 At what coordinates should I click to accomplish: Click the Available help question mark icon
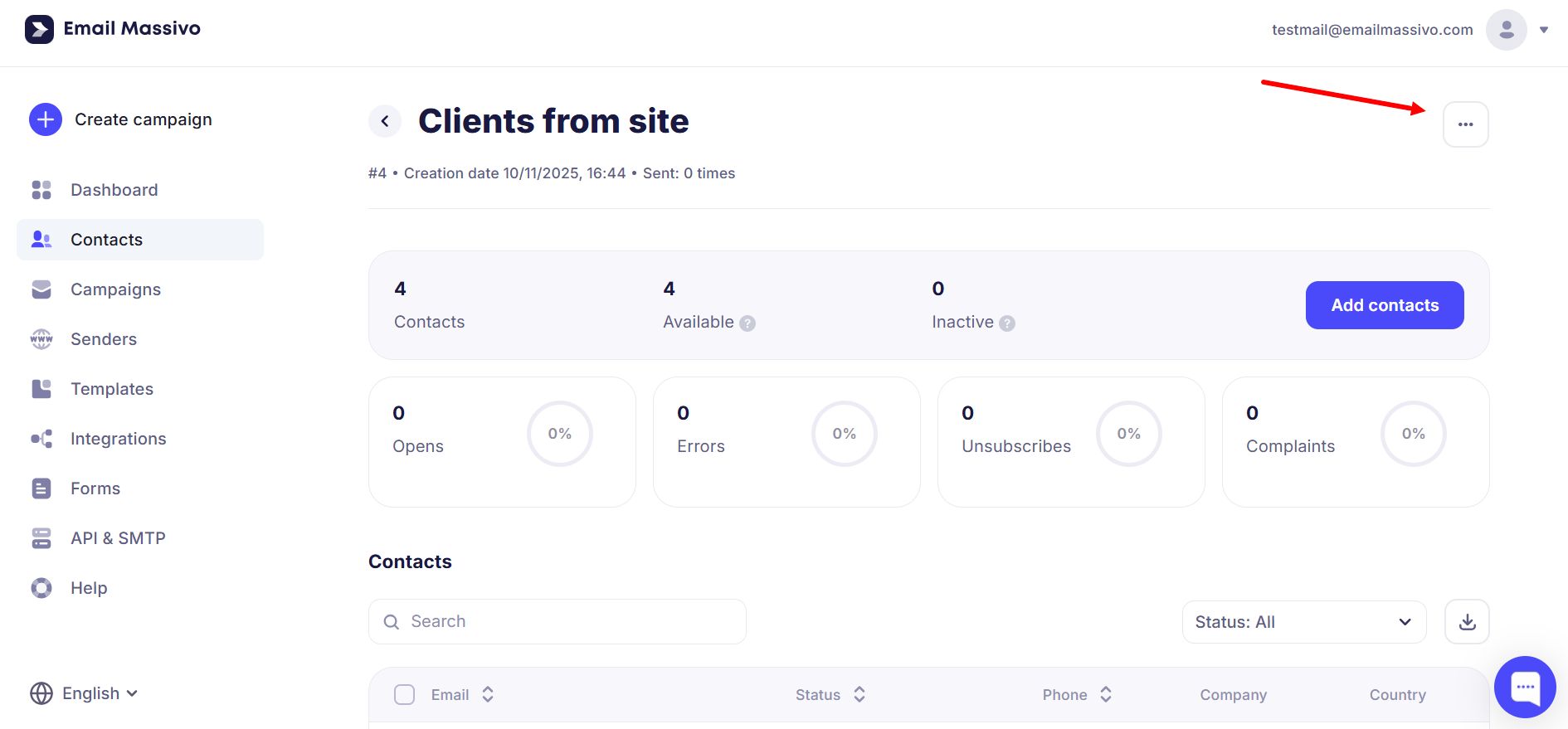click(x=747, y=323)
